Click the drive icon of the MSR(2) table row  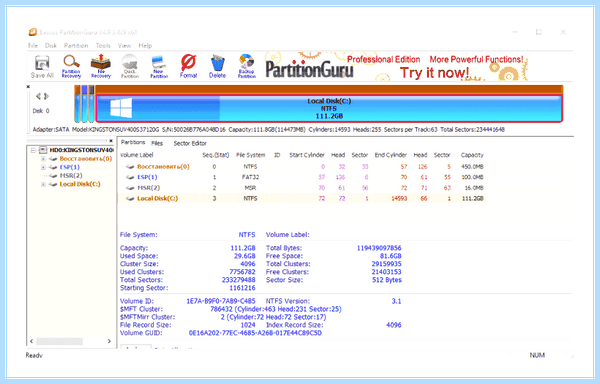pyautogui.click(x=130, y=188)
